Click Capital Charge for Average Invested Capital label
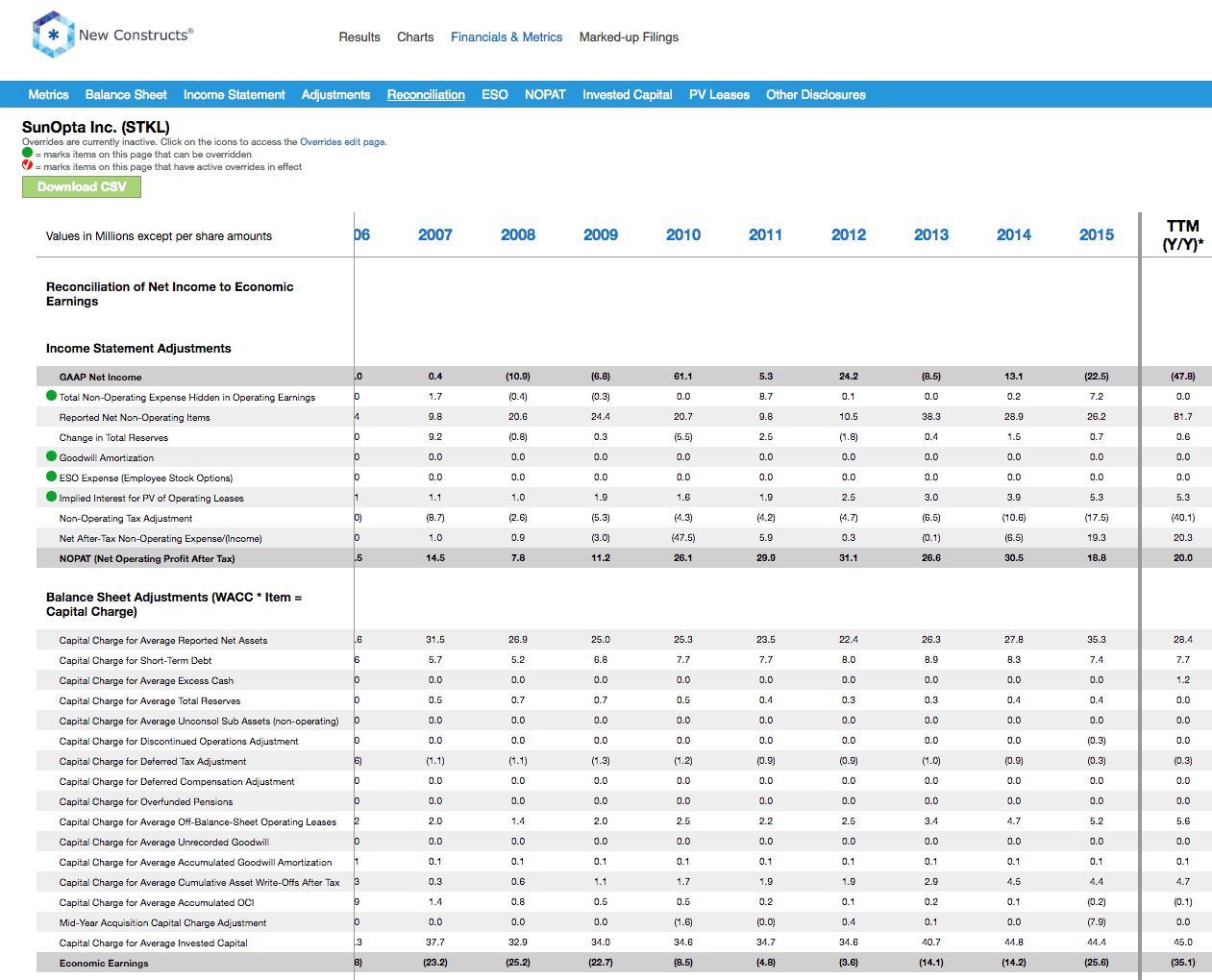Image resolution: width=1212 pixels, height=980 pixels. [x=154, y=943]
